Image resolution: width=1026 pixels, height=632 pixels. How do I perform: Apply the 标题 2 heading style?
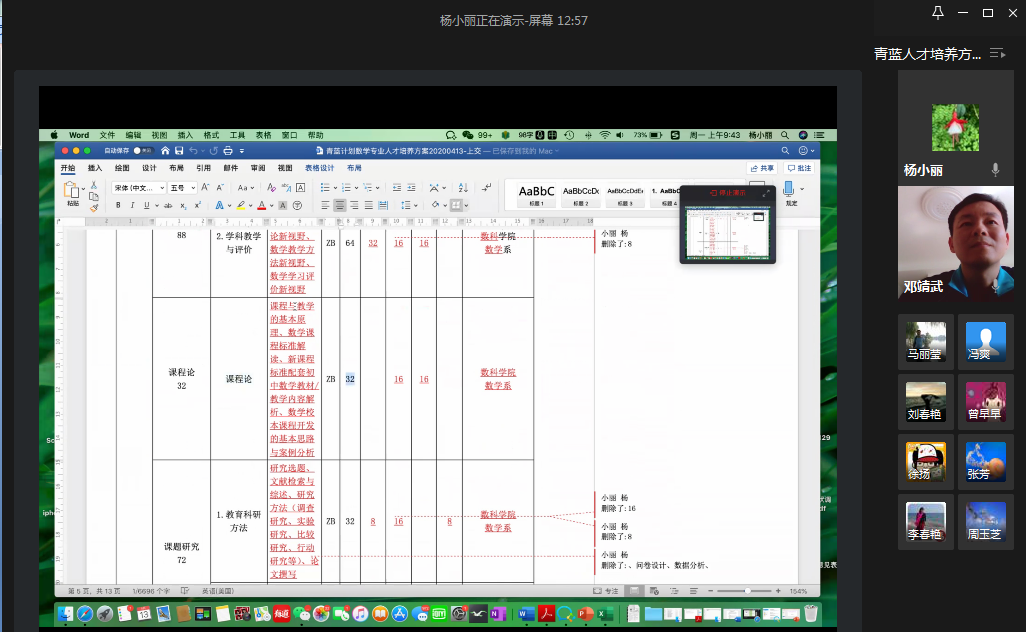click(x=581, y=194)
